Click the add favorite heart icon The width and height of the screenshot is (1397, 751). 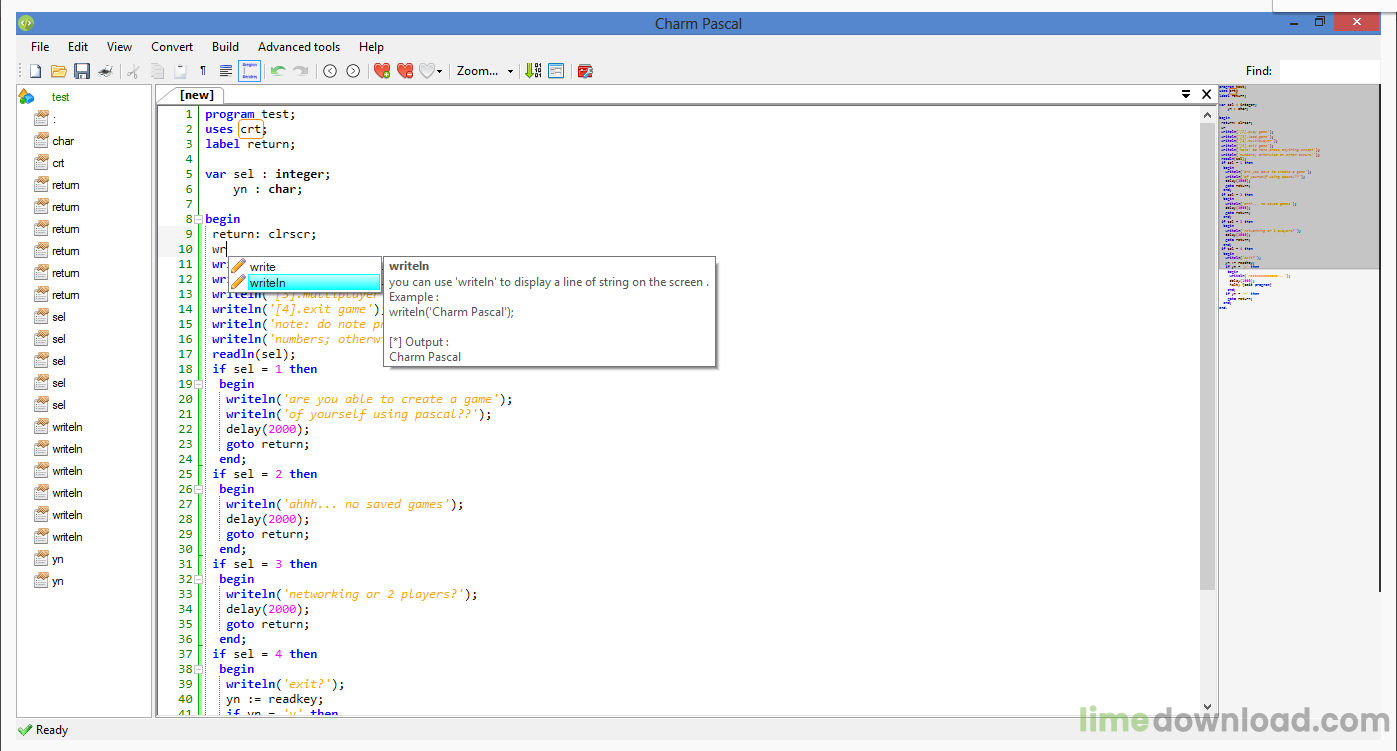point(381,71)
